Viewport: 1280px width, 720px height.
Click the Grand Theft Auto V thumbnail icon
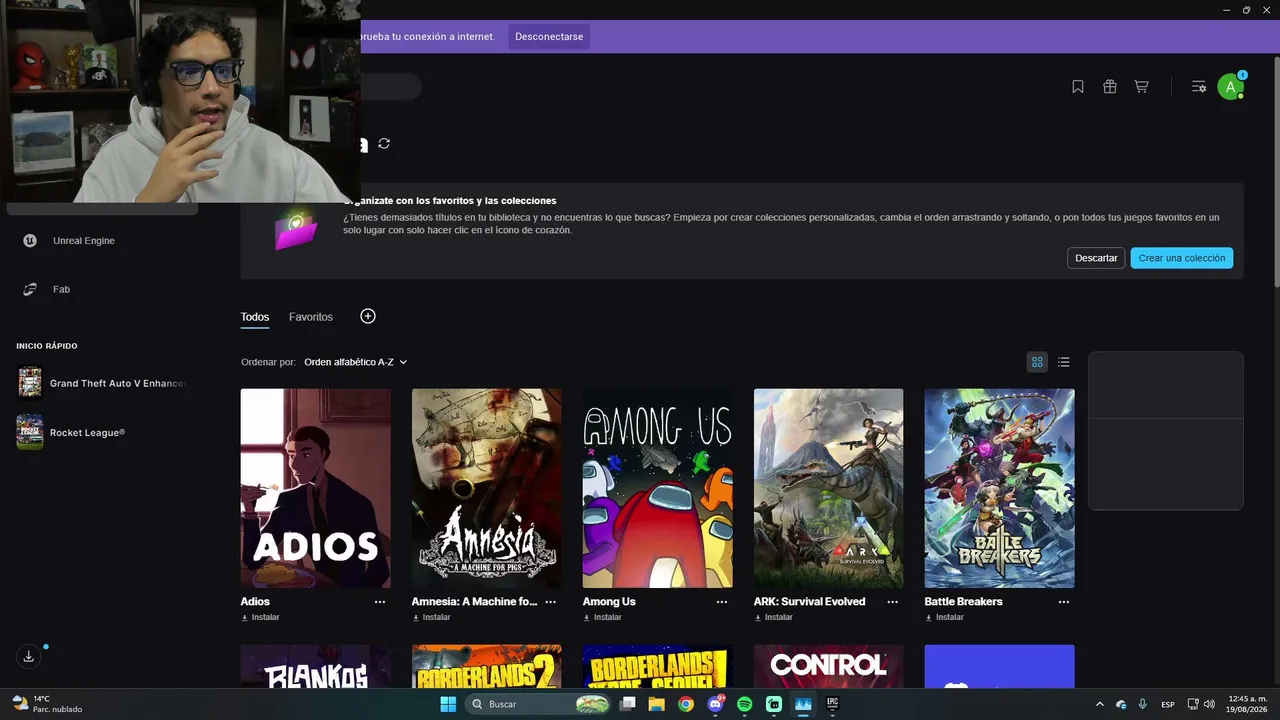tap(30, 383)
